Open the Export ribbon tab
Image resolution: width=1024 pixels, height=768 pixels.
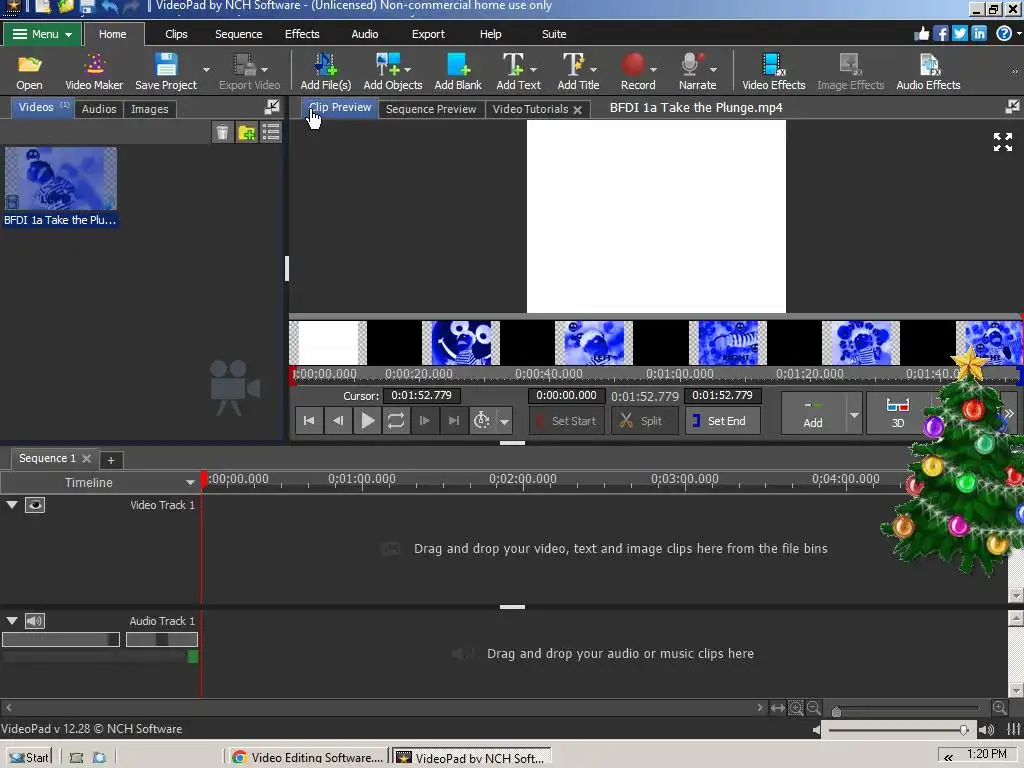[428, 34]
